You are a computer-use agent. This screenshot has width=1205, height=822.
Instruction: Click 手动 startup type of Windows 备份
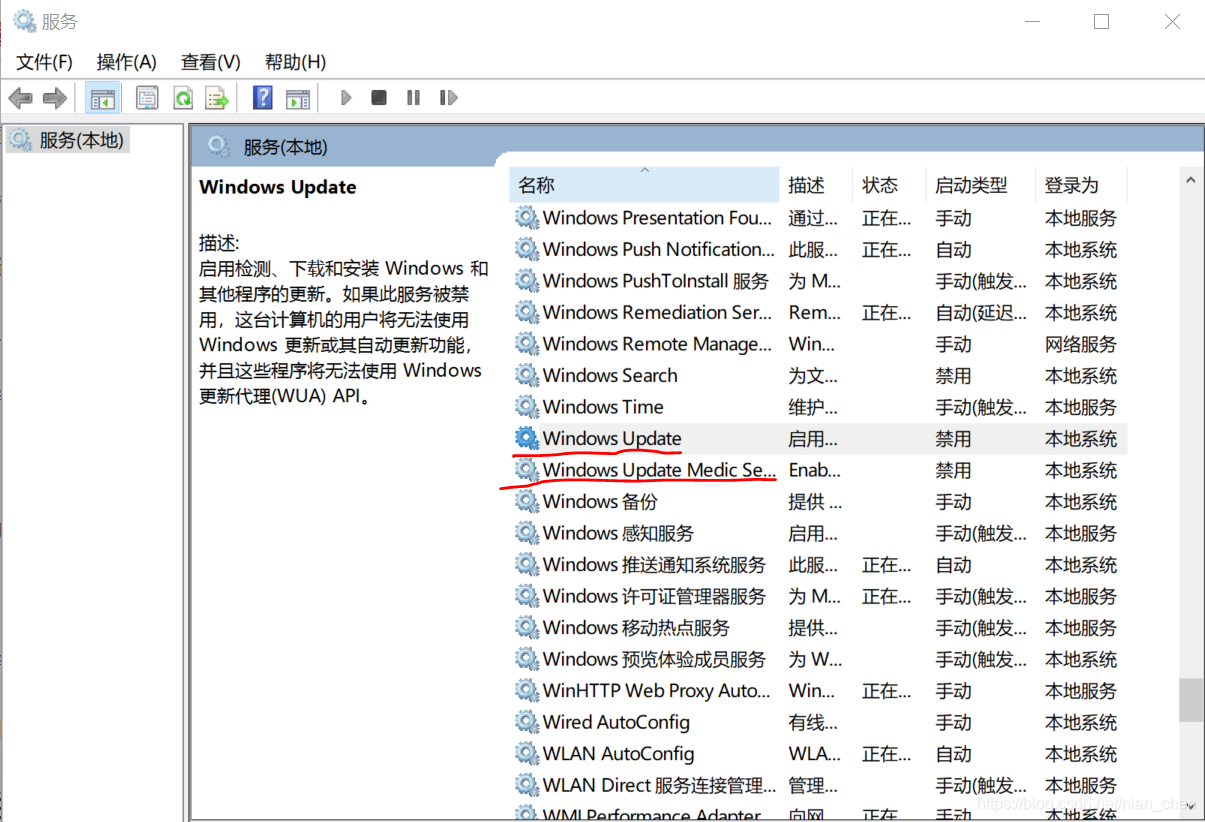[953, 501]
